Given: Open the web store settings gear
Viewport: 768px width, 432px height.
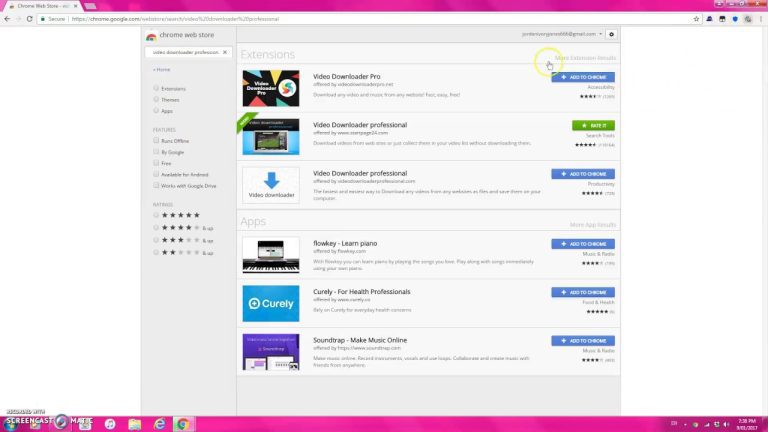Looking at the screenshot, I should tap(611, 34).
